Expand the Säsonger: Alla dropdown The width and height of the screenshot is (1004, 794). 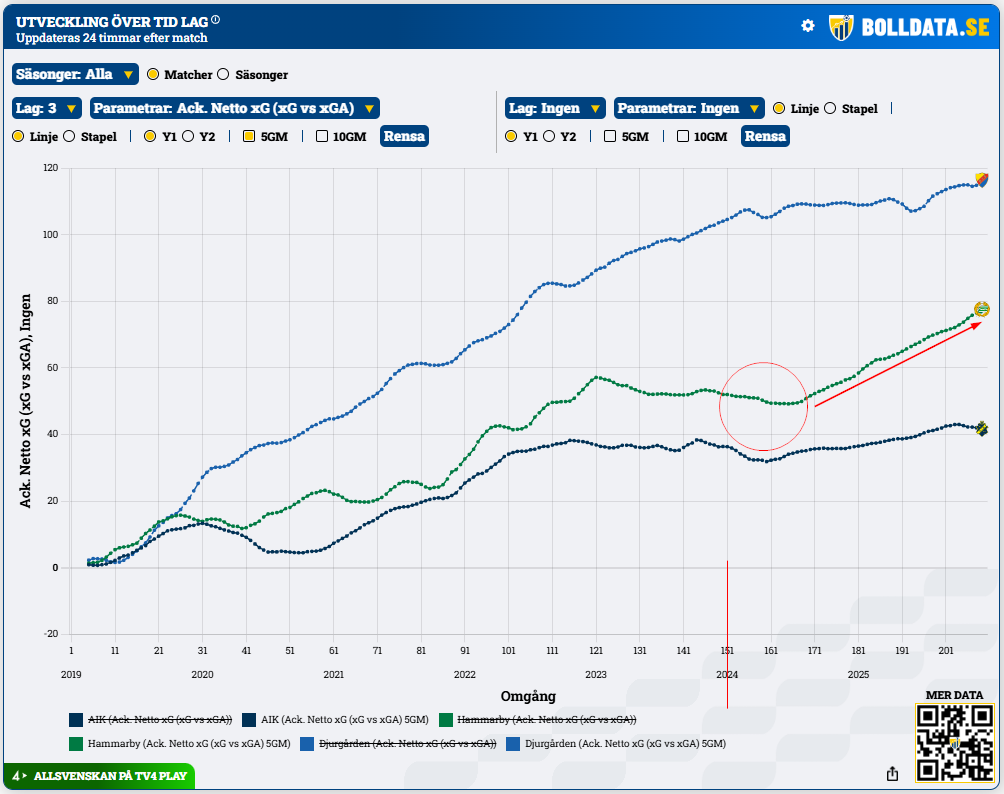(75, 74)
